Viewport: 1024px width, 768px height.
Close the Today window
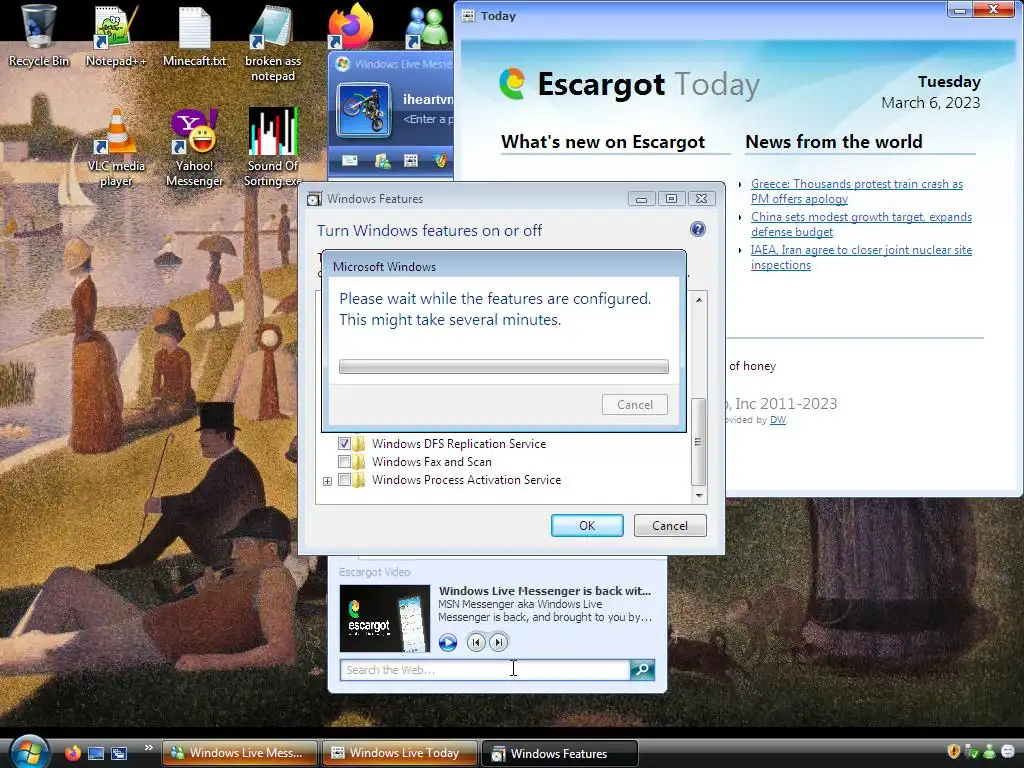pos(993,9)
